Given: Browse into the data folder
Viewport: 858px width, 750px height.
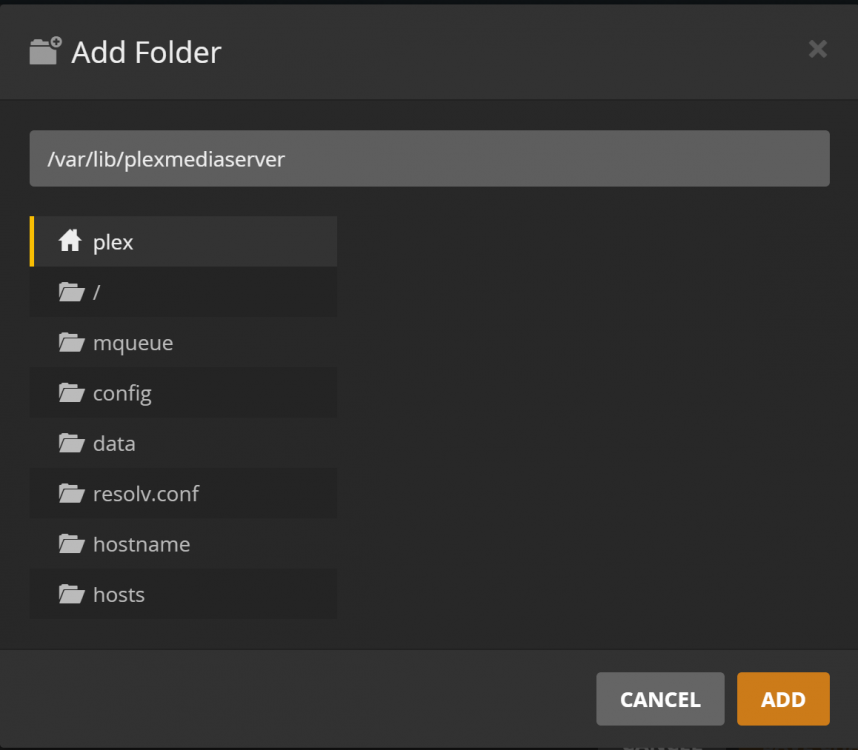Looking at the screenshot, I should 183,443.
